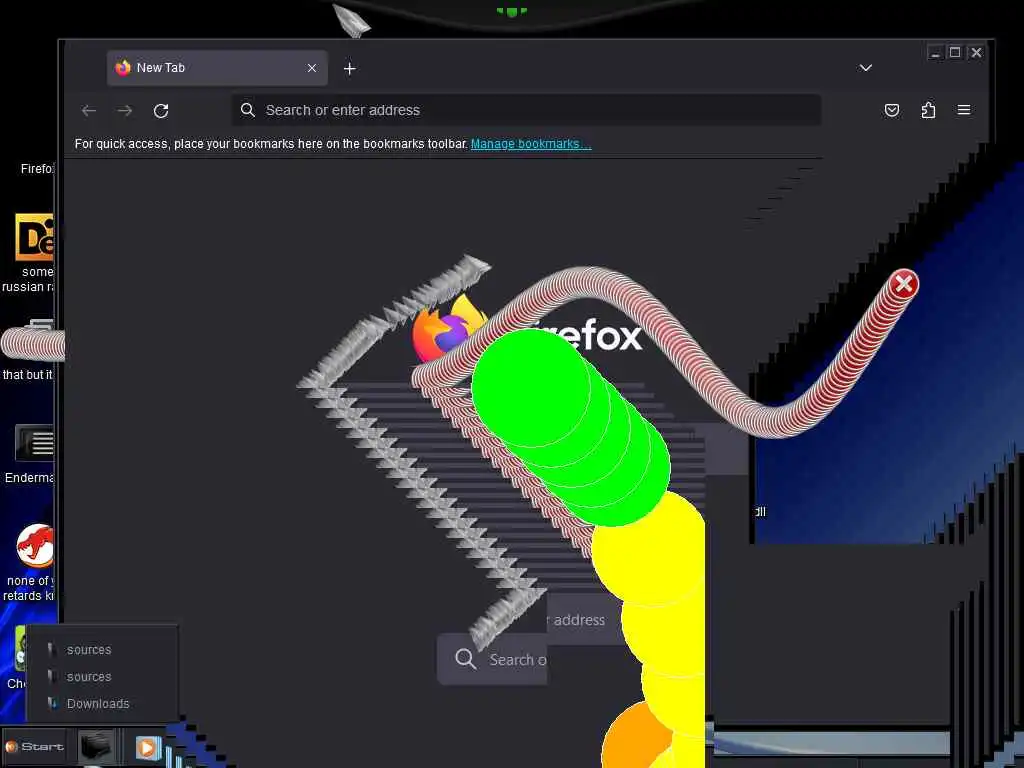Image resolution: width=1024 pixels, height=768 pixels.
Task: Open a new tab with plus button
Action: click(349, 69)
